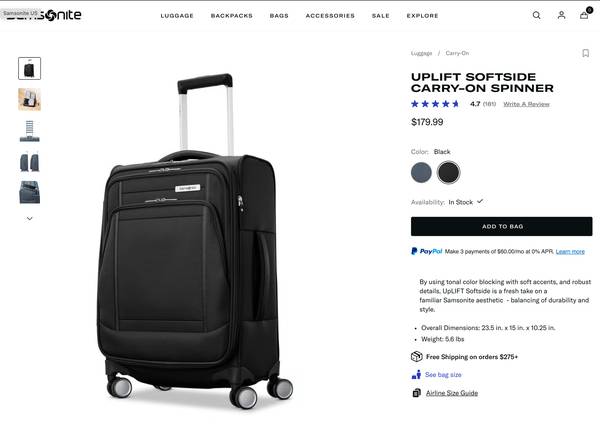Follow PayPal Learn more link

570,251
